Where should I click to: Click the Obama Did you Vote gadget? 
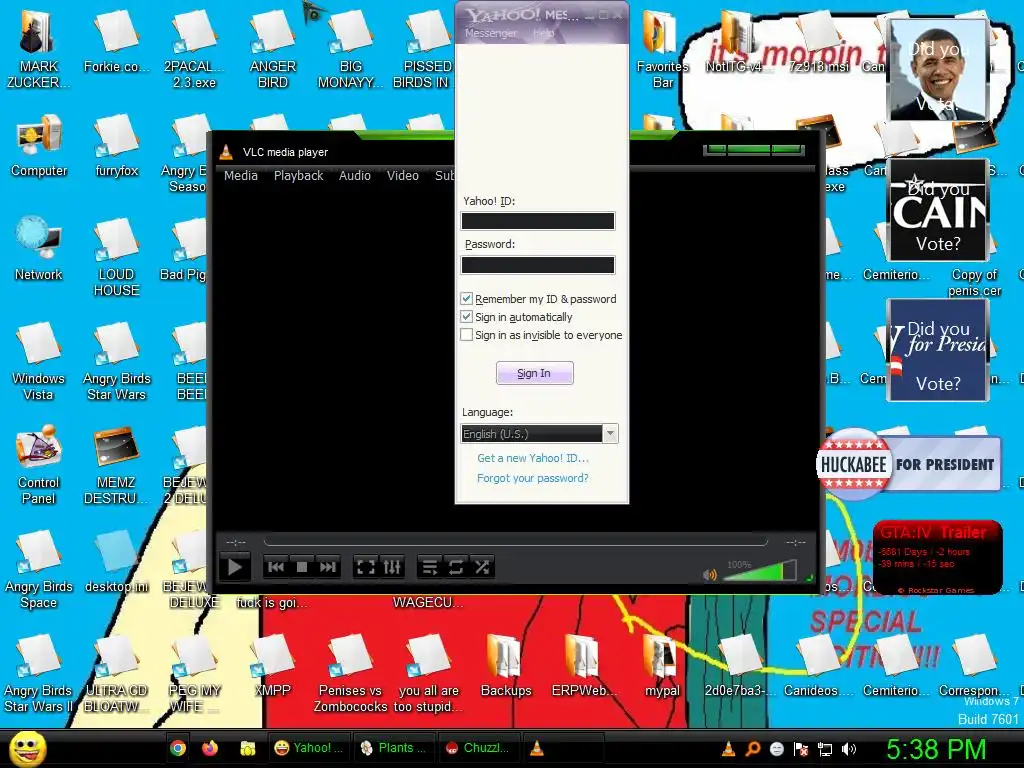click(939, 70)
